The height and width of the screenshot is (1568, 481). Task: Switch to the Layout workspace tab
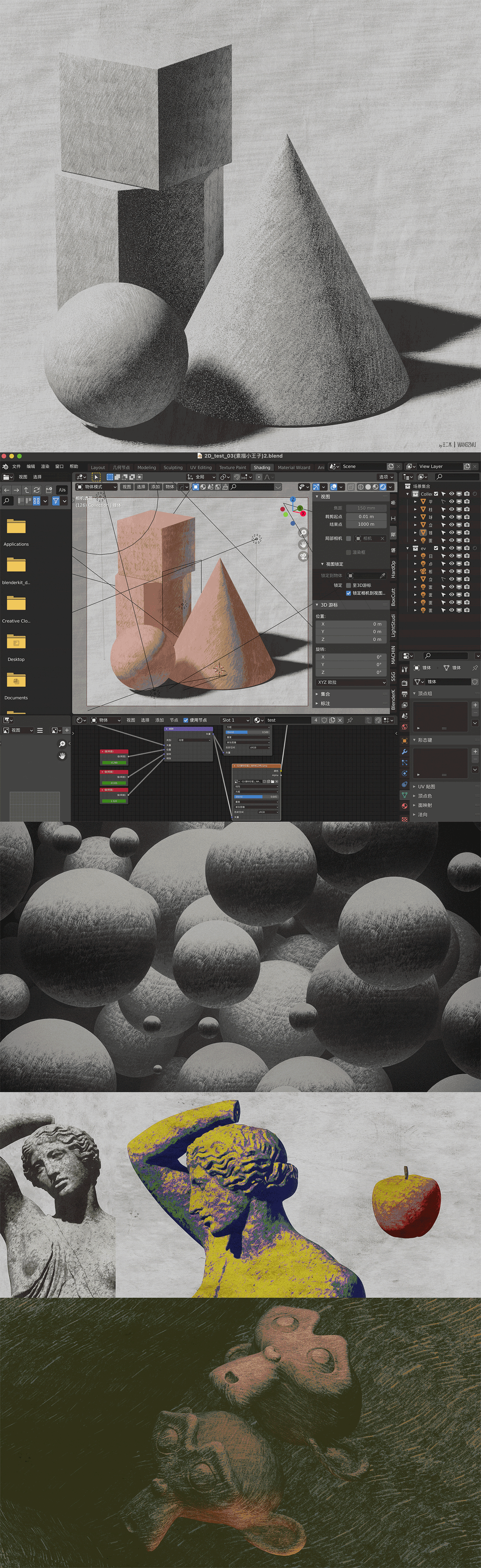point(98,467)
